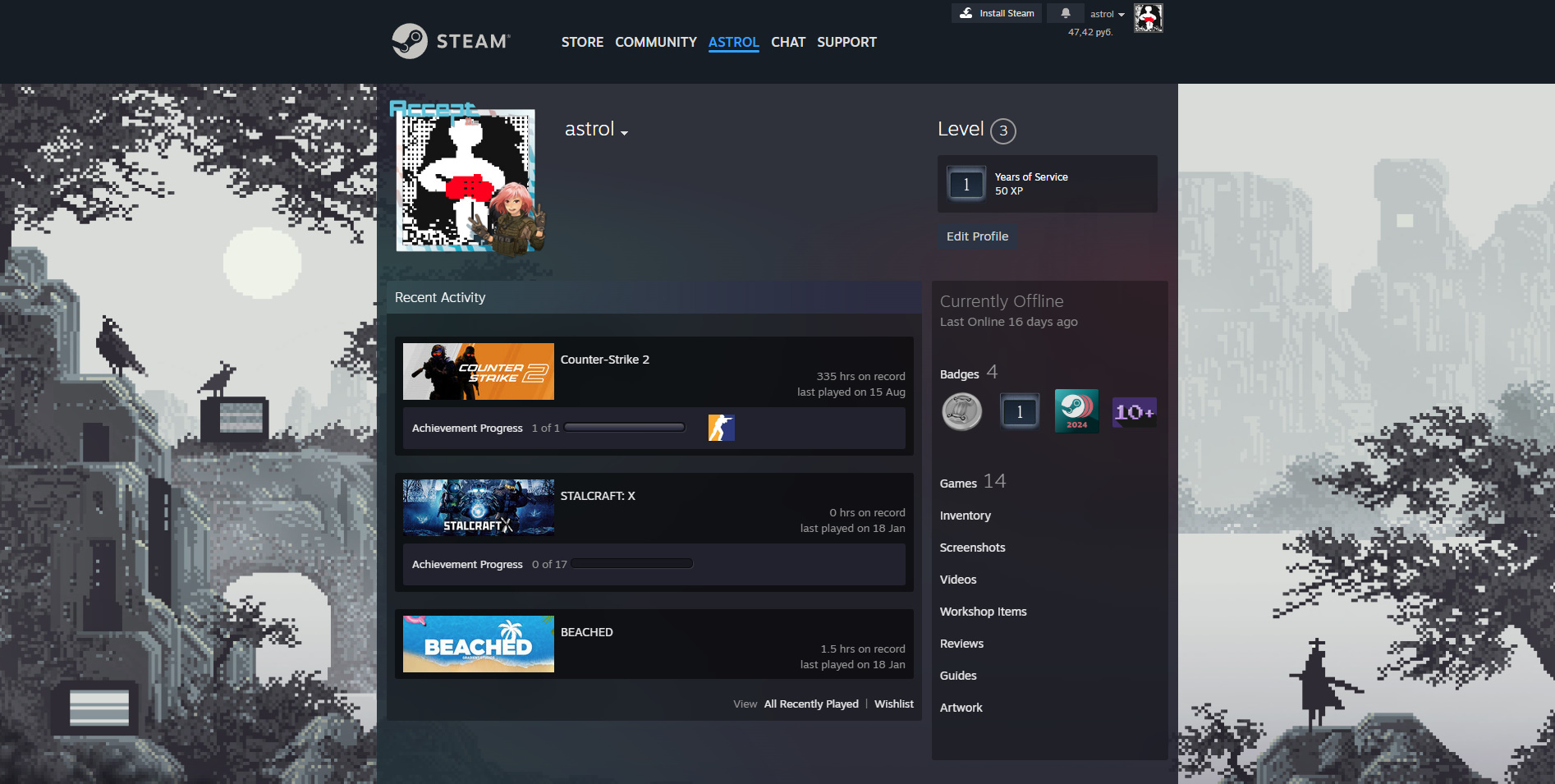Open BEACHED game banner
Screen dimensions: 1555x784
pyautogui.click(x=479, y=644)
